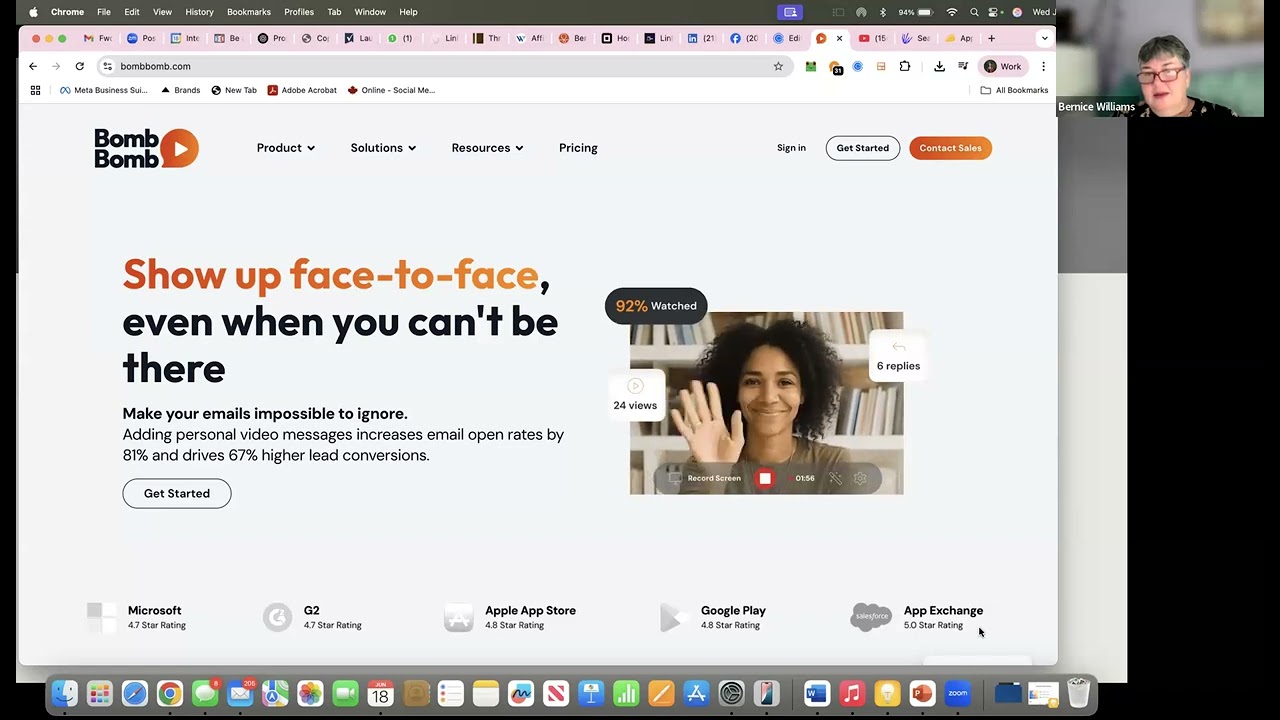The image size is (1280, 720).
Task: Click the red stop recording button
Action: point(765,478)
